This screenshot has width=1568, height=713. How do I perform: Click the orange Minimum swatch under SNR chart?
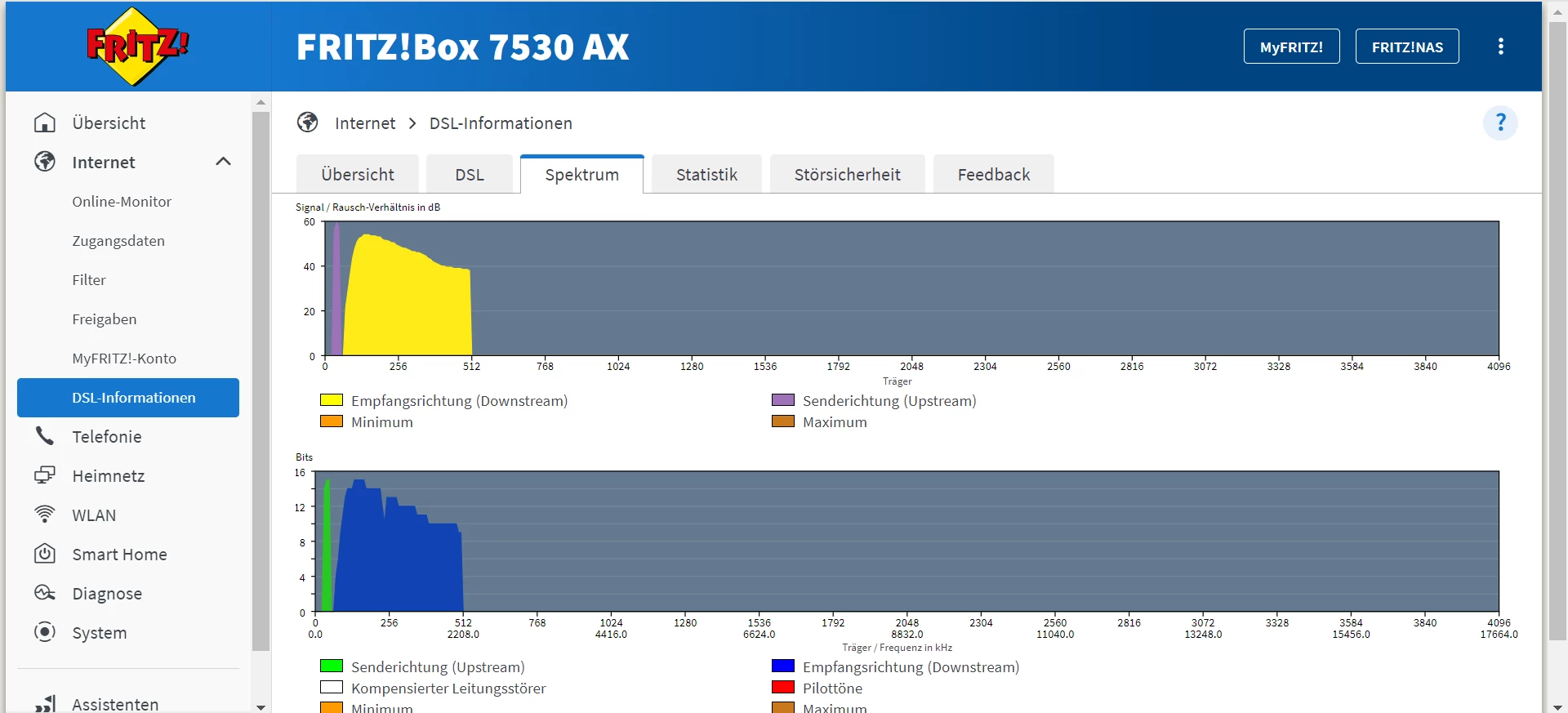[332, 421]
